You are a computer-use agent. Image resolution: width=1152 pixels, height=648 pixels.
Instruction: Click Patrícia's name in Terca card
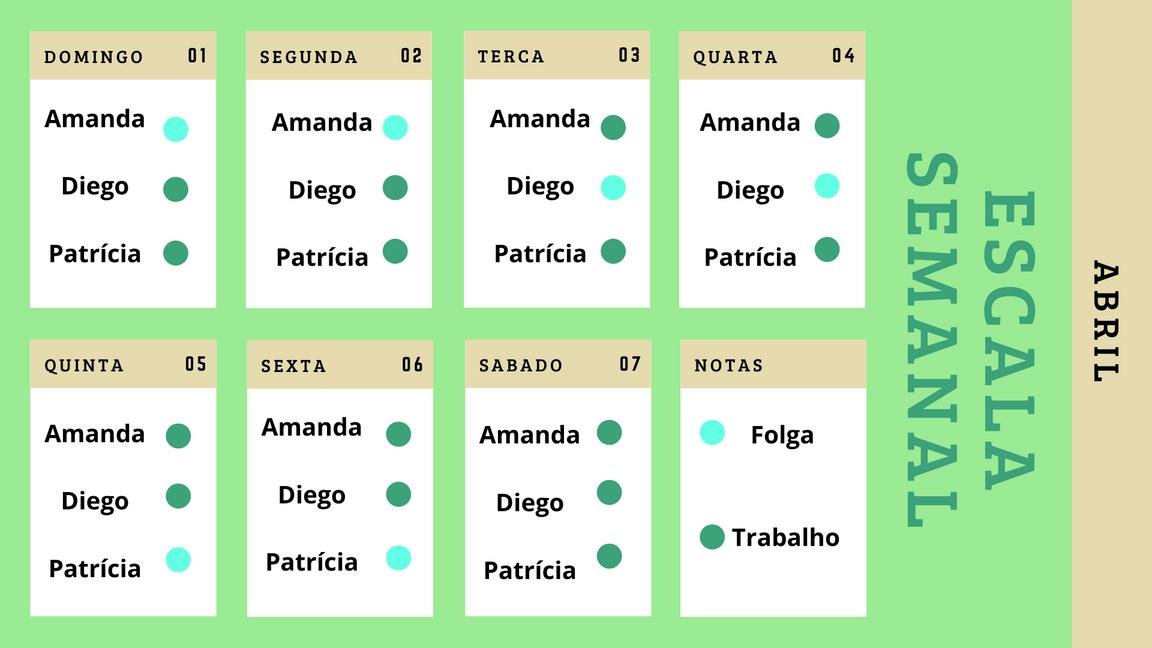(x=540, y=253)
